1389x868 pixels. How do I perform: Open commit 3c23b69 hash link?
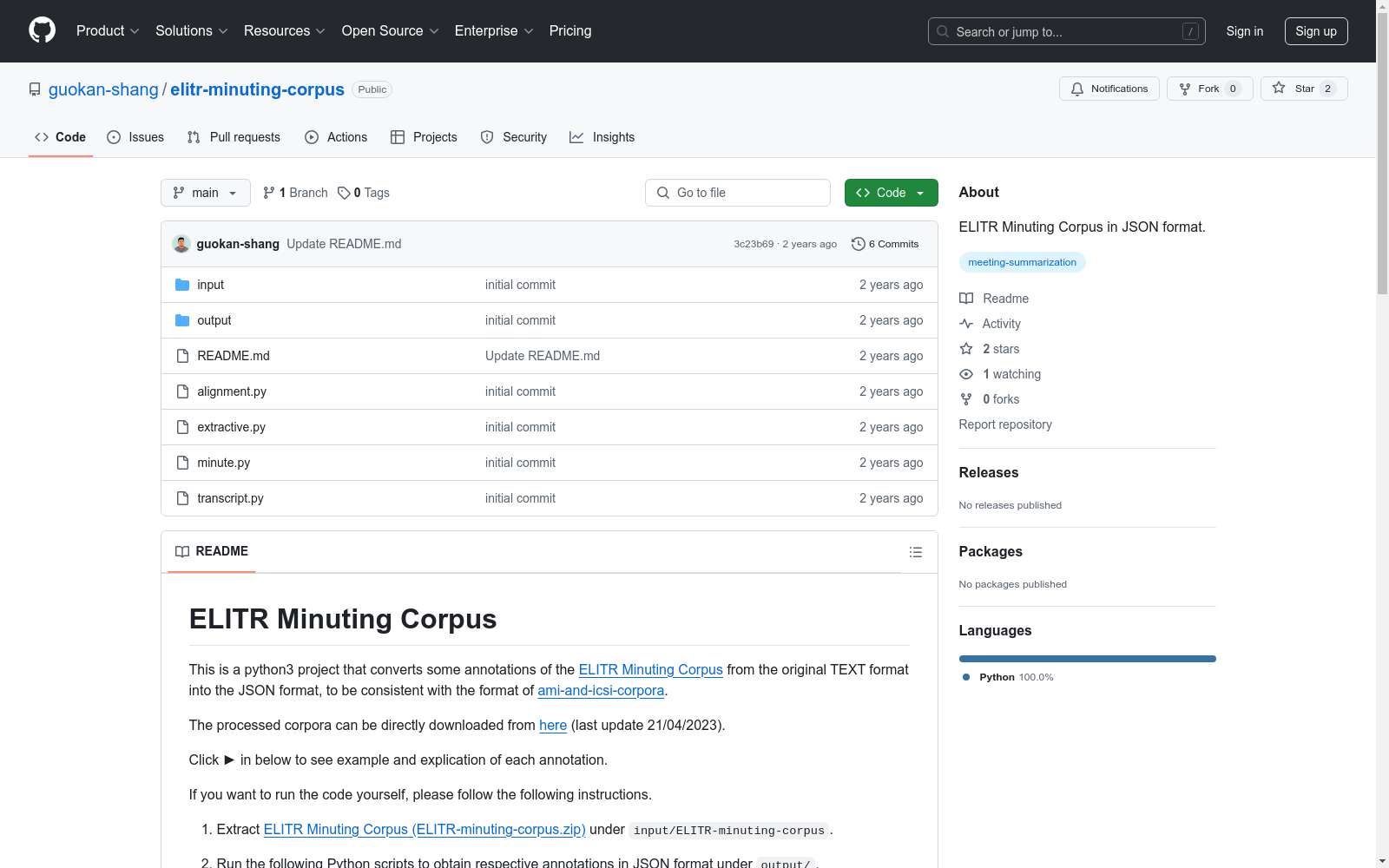pos(754,244)
